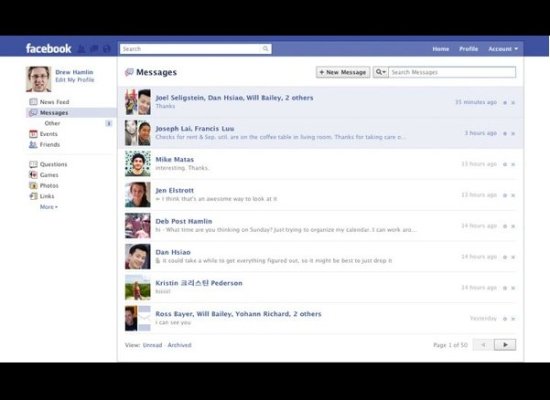
Task: Archive the Kristin Pederson thread
Action: click(x=513, y=288)
